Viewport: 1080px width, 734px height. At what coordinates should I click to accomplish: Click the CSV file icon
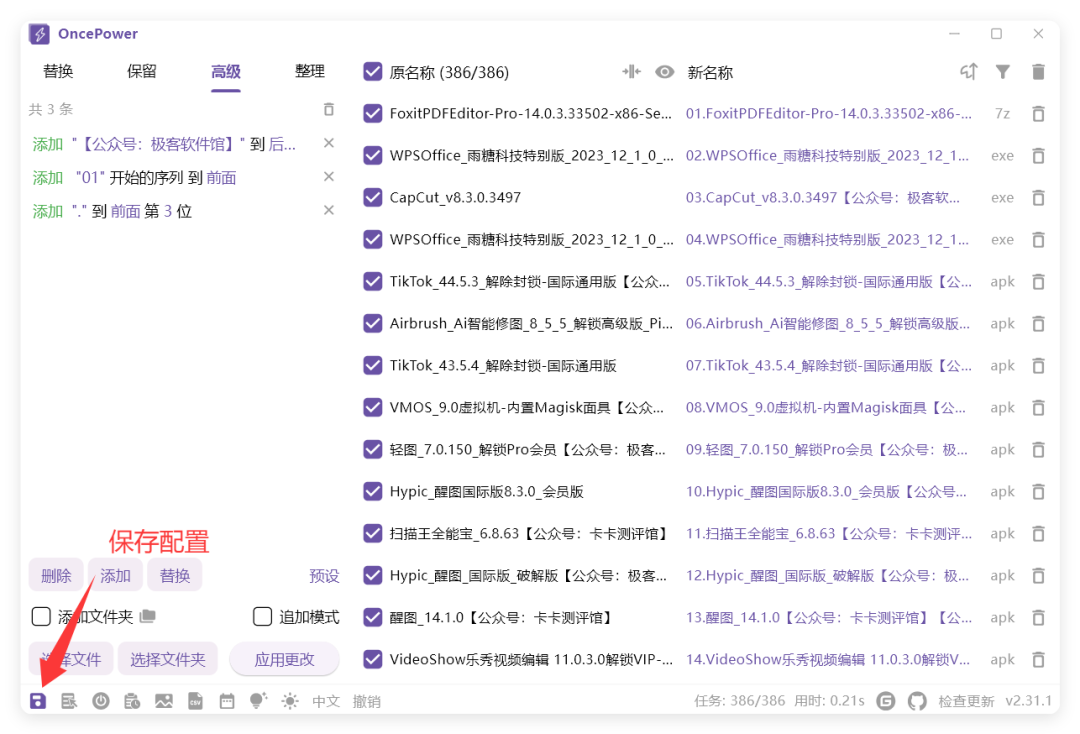(196, 701)
